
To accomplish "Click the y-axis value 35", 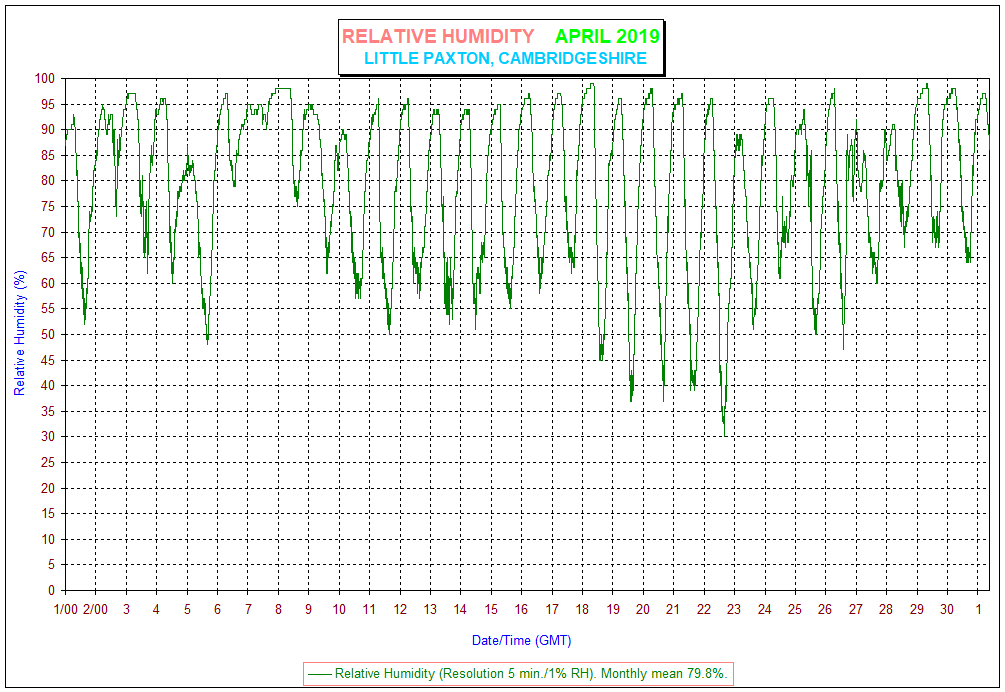I will click(x=49, y=411).
